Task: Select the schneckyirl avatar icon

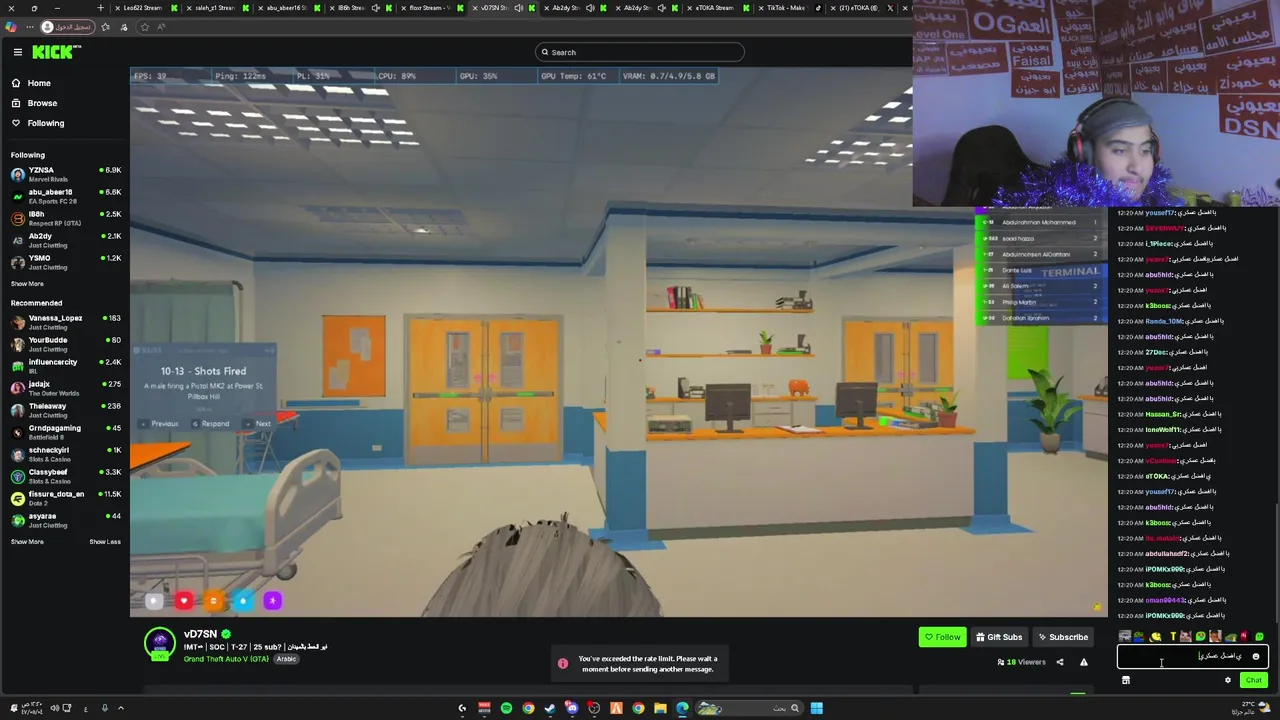Action: click(x=17, y=454)
